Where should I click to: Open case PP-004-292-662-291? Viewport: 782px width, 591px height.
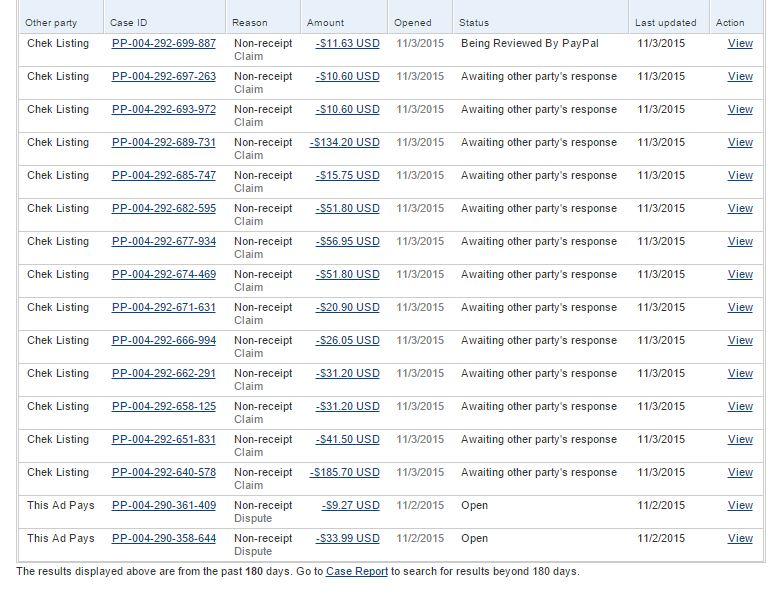[164, 373]
